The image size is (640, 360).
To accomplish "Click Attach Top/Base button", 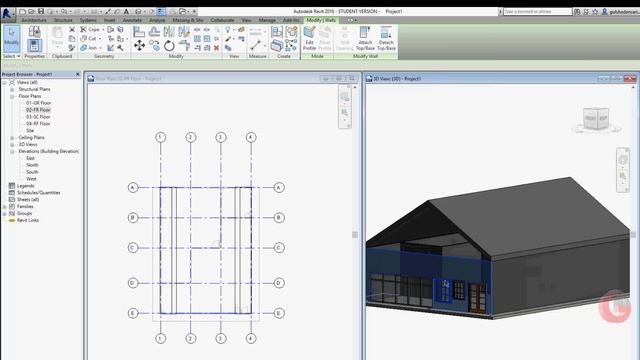I will click(x=365, y=38).
